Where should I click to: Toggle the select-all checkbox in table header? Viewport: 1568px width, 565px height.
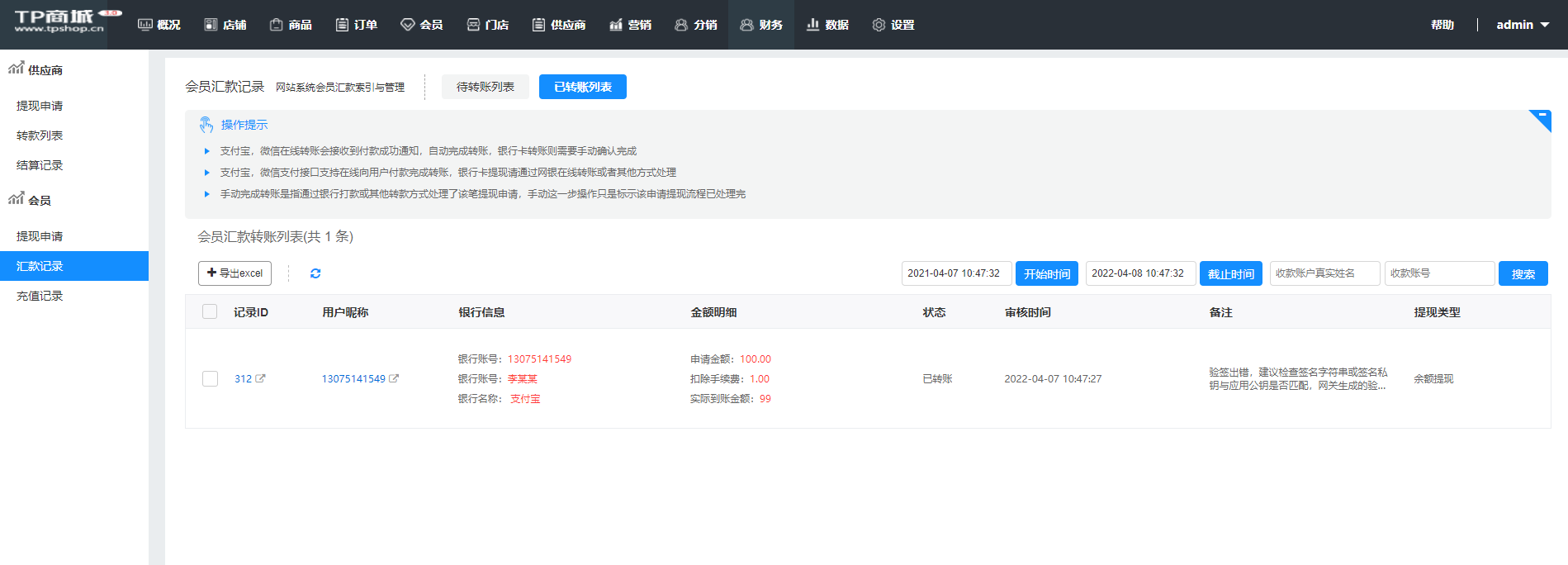pos(210,311)
